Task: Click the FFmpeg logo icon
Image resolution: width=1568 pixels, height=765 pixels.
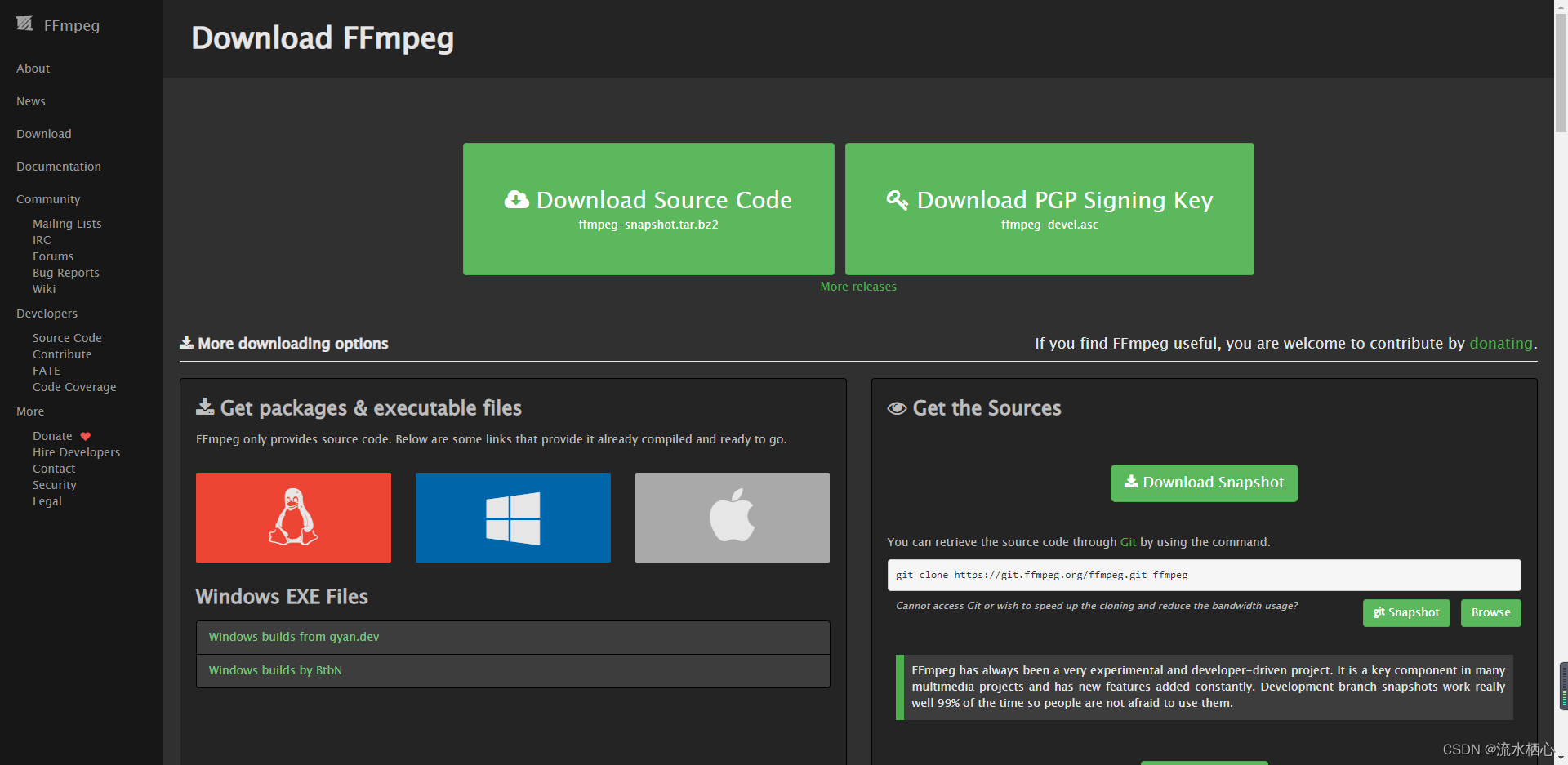Action: point(24,24)
